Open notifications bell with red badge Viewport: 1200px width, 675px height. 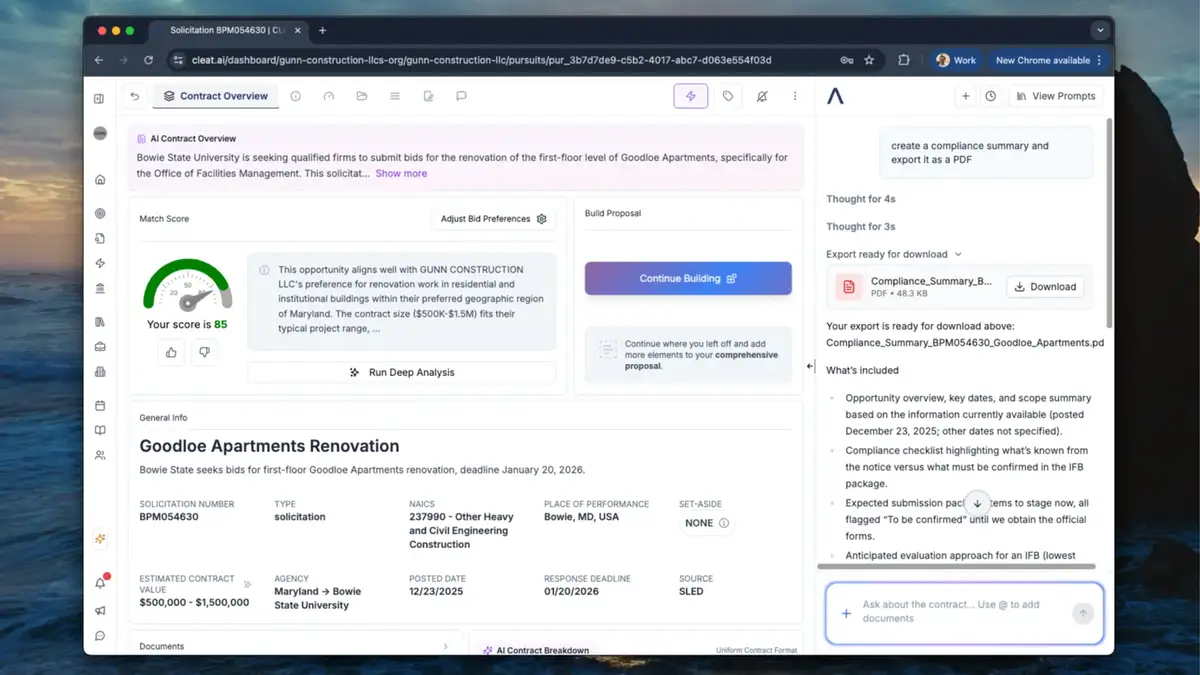point(100,583)
